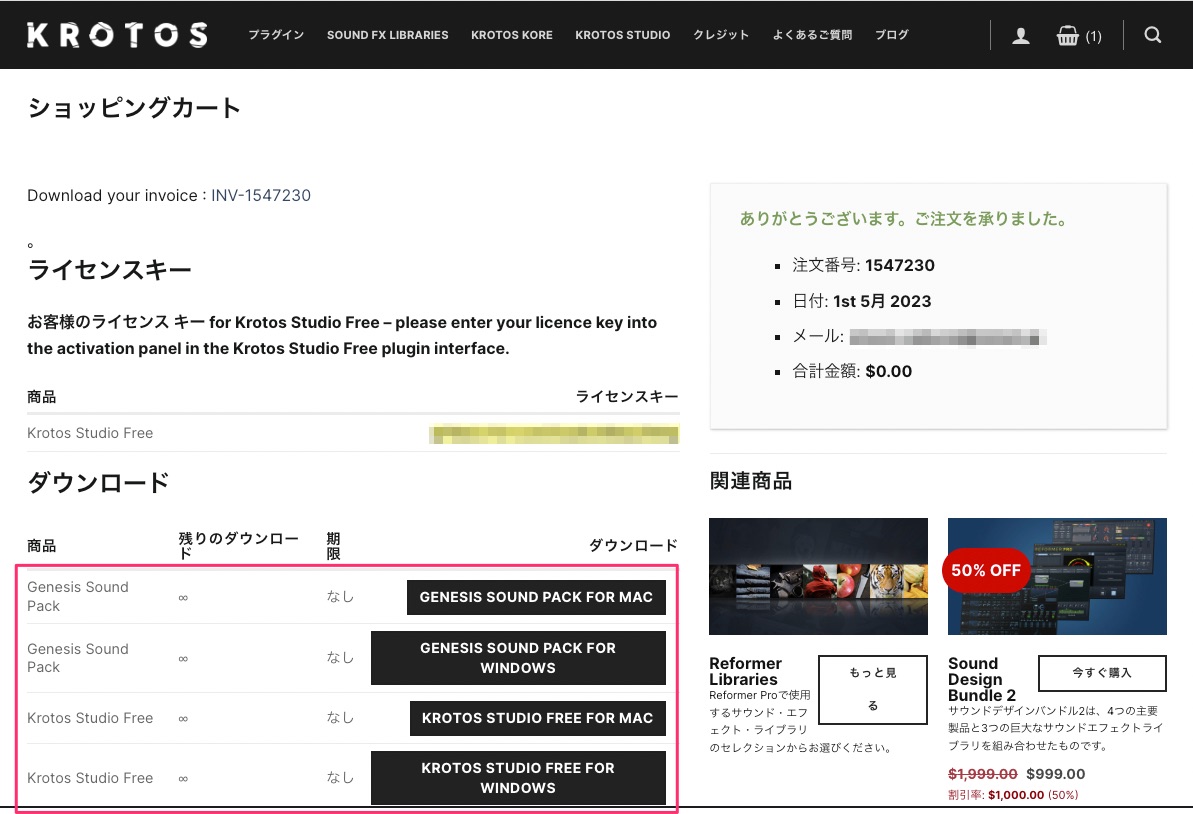The image size is (1193, 814).
Task: Click the cart item count (1)
Action: pos(1093,37)
